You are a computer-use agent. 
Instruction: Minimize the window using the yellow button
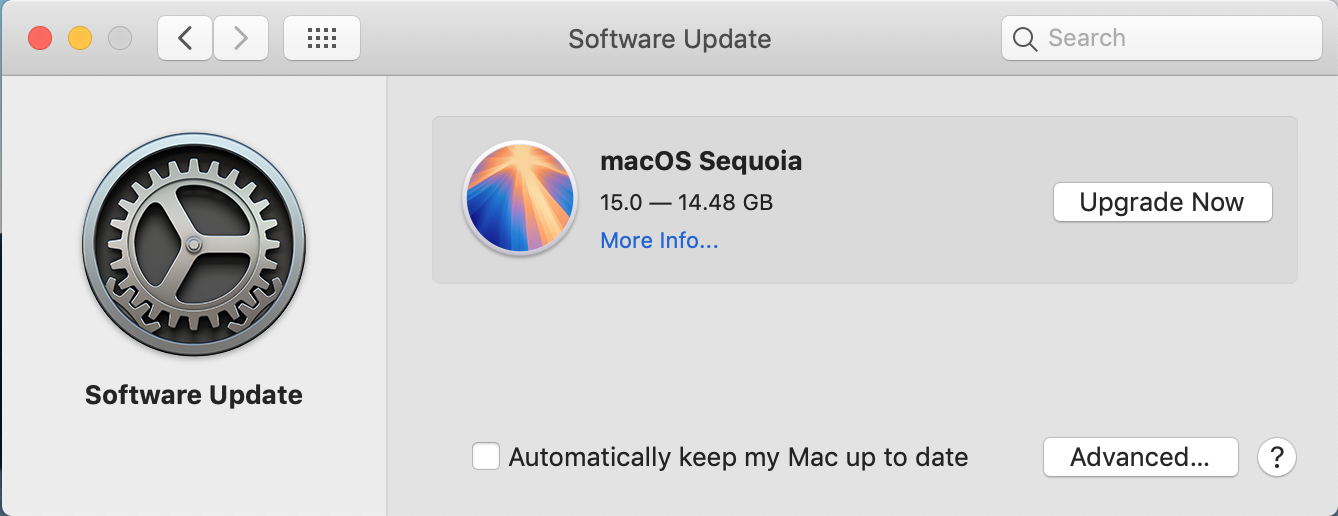80,39
